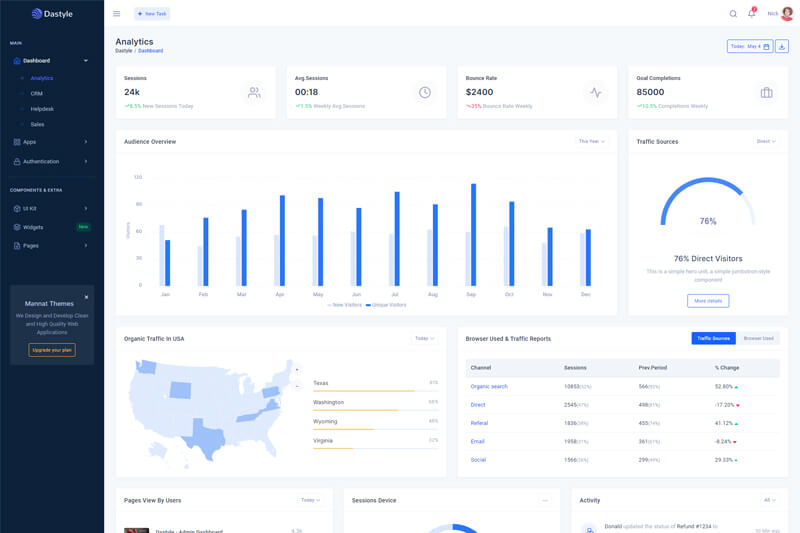Expand the UI Kit sidebar menu
Viewport: 800px width, 533px height.
click(51, 208)
